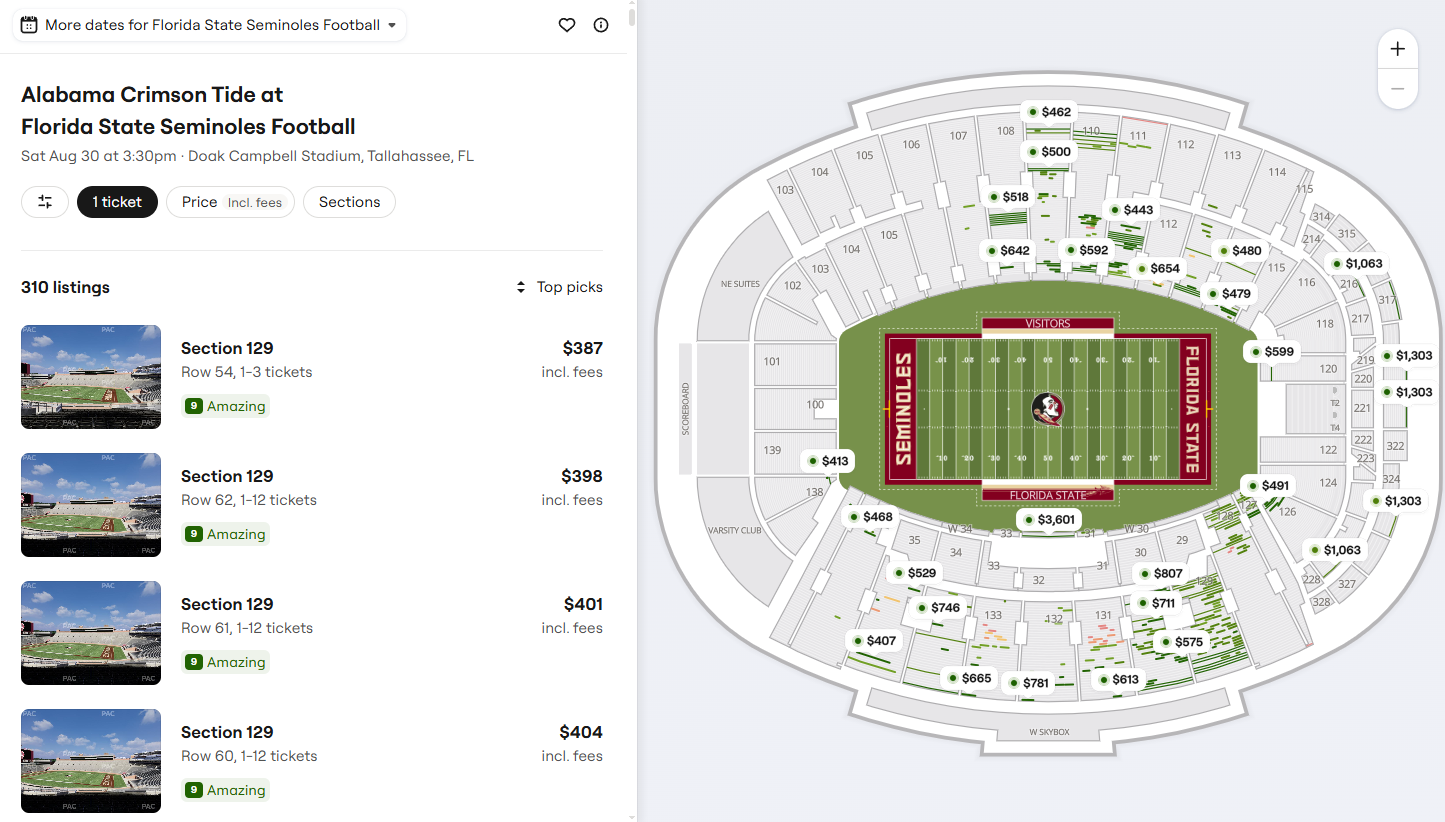Open the Top picks sort dropdown
The image size is (1445, 822).
coord(559,287)
